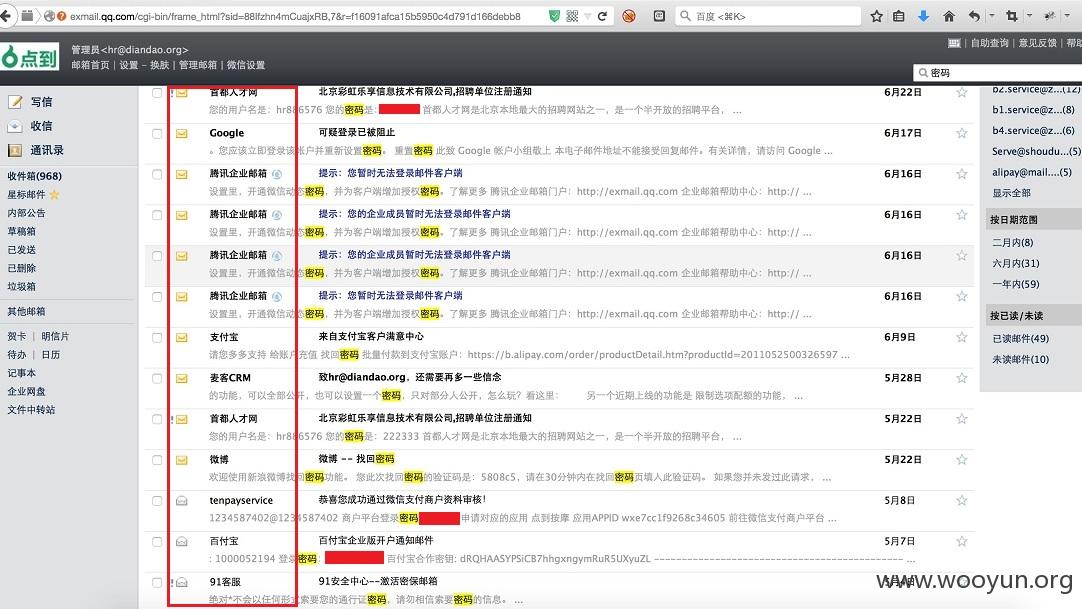Tick the checkbox for the tenpayservice email

[x=157, y=501]
